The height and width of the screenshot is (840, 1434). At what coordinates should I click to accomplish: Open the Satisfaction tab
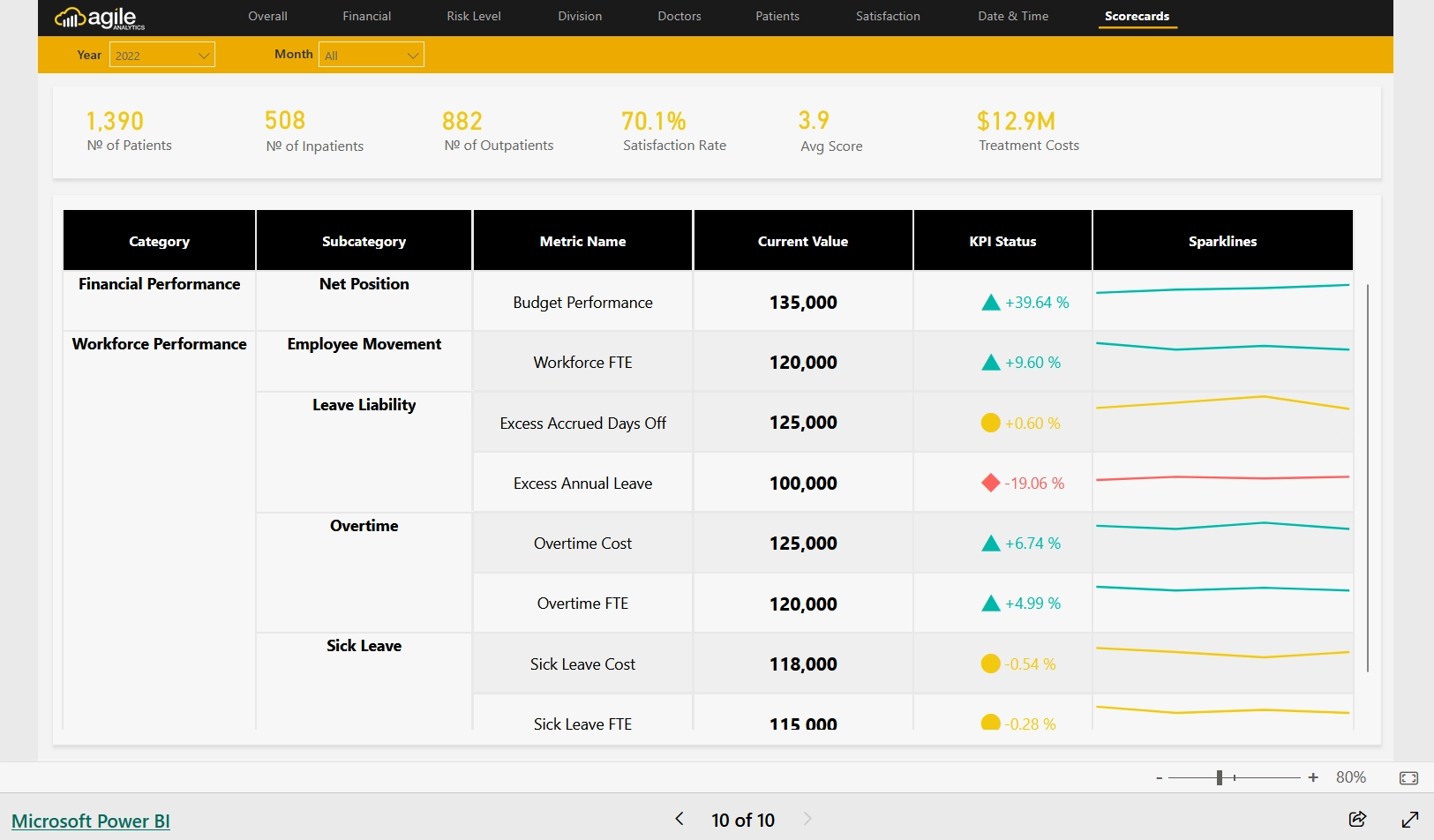coord(888,16)
